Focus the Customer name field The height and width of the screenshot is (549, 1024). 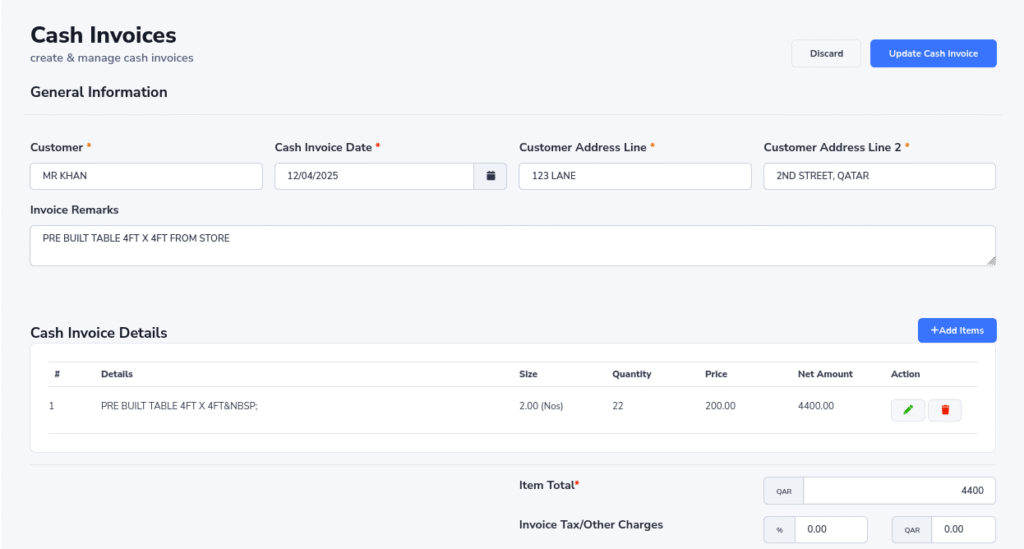coord(146,176)
